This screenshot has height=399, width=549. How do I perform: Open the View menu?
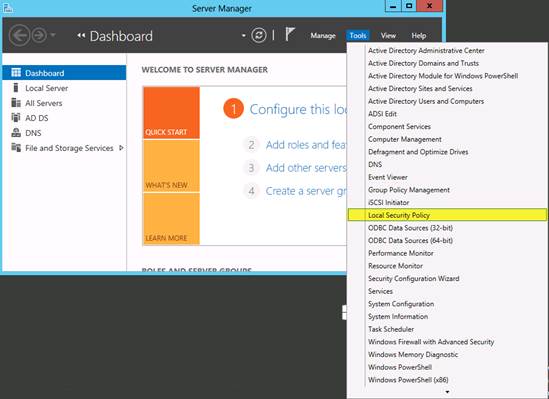click(x=388, y=36)
